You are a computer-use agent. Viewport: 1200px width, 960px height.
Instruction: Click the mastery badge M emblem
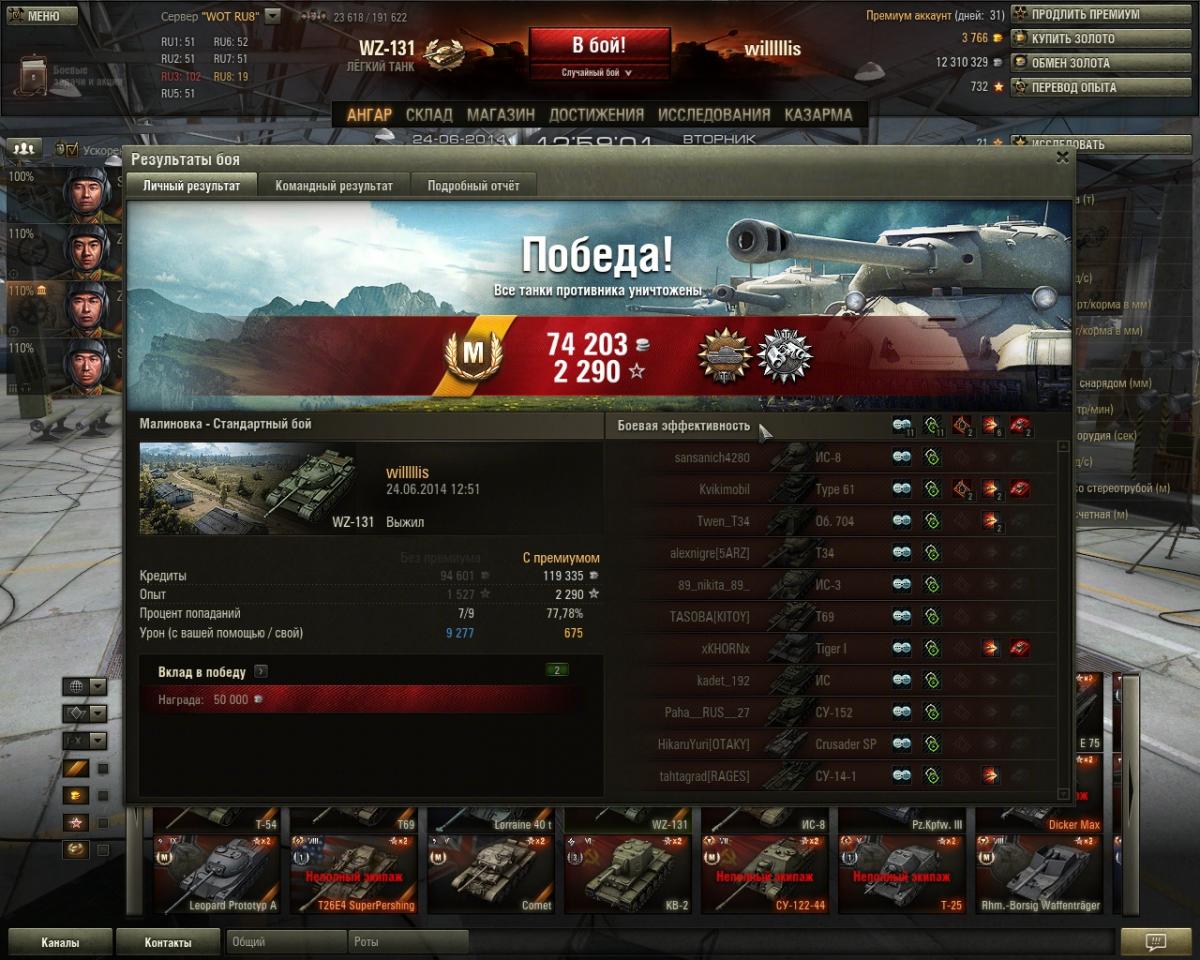click(472, 354)
